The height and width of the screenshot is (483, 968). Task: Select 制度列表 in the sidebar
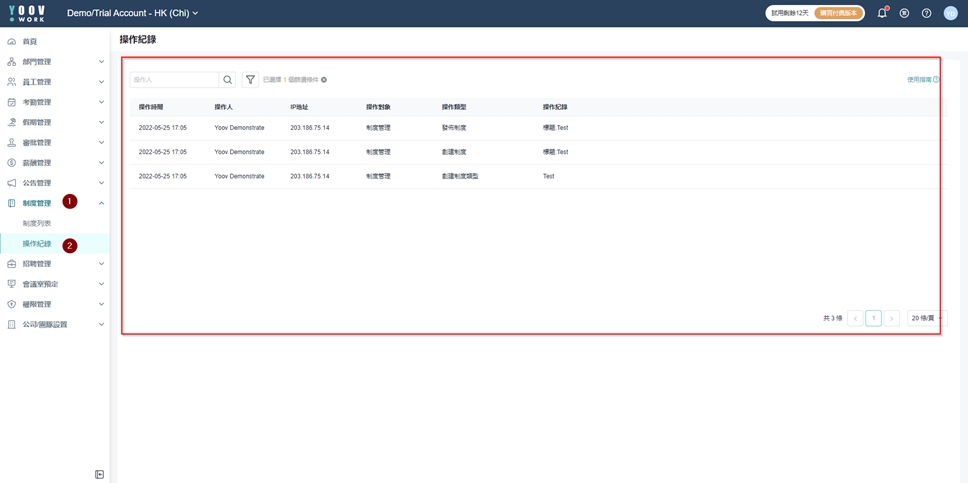[x=37, y=224]
